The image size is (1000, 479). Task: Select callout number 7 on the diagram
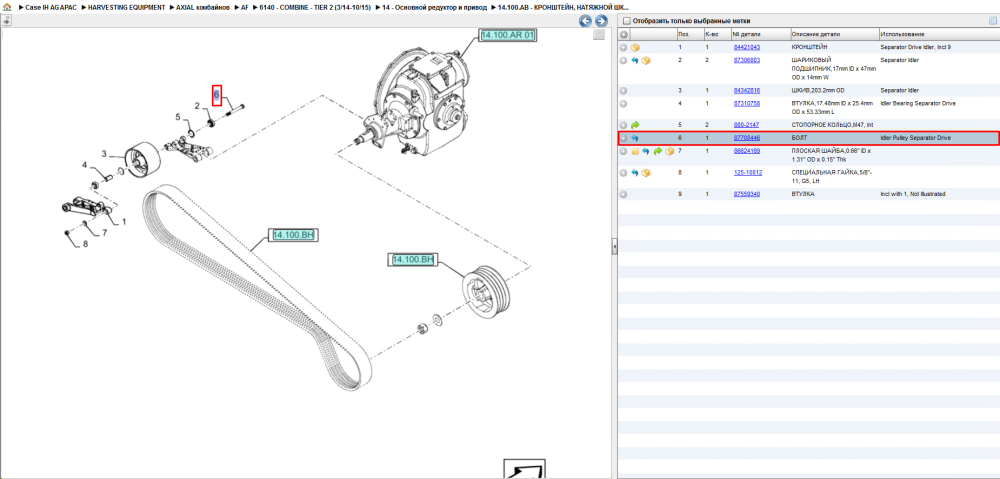(x=105, y=232)
